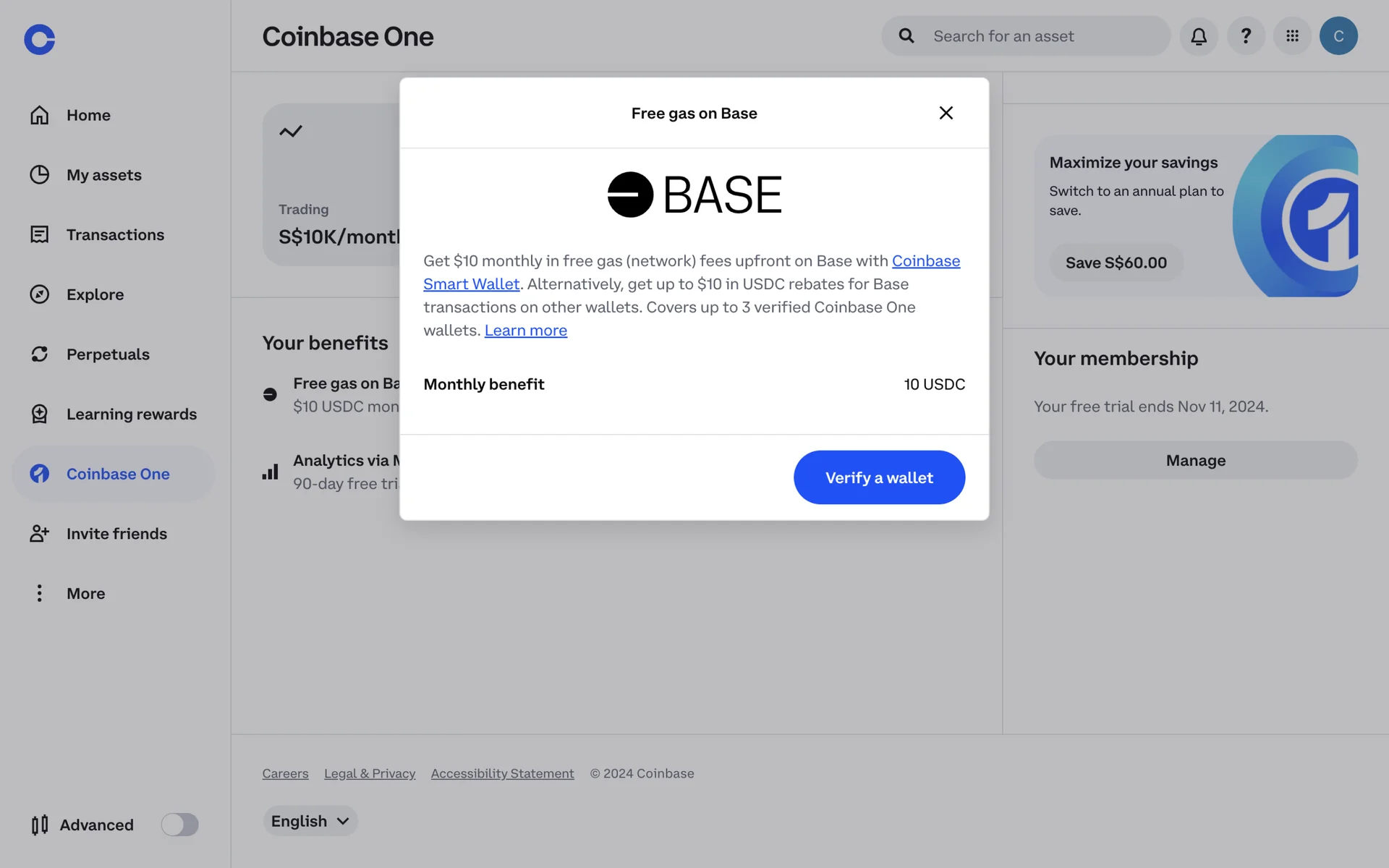
Task: Click the Home sidebar icon
Action: pos(40,115)
